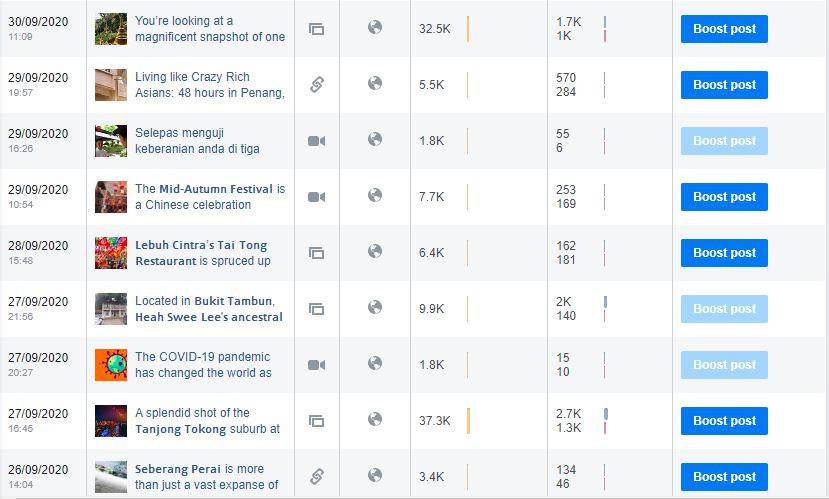Open the Lebuh Cintra's Tai Tong Restaurant post
Image resolution: width=829 pixels, height=499 pixels.
pos(203,253)
